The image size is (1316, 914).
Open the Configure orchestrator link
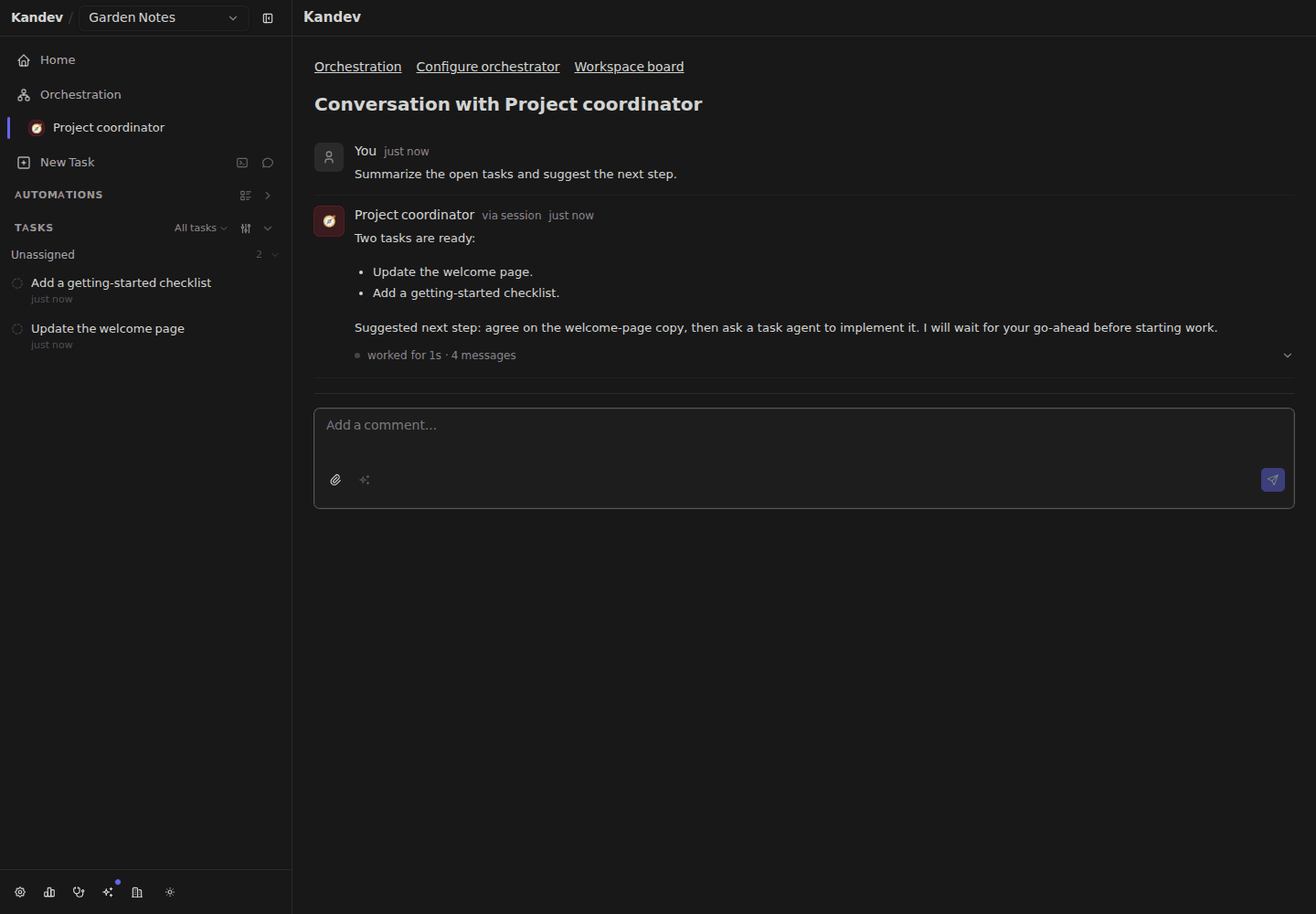(x=488, y=67)
